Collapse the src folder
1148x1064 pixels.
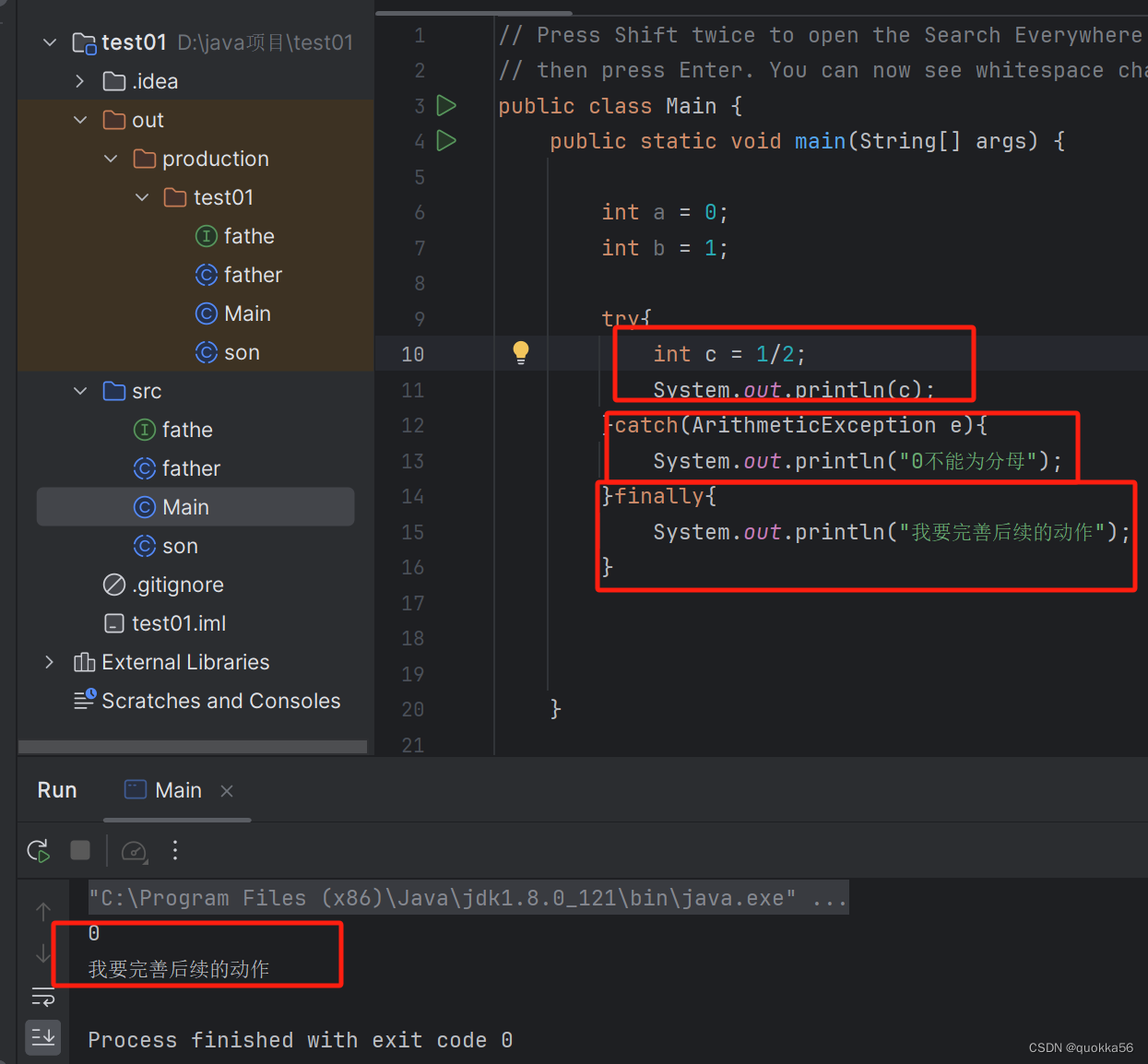80,391
